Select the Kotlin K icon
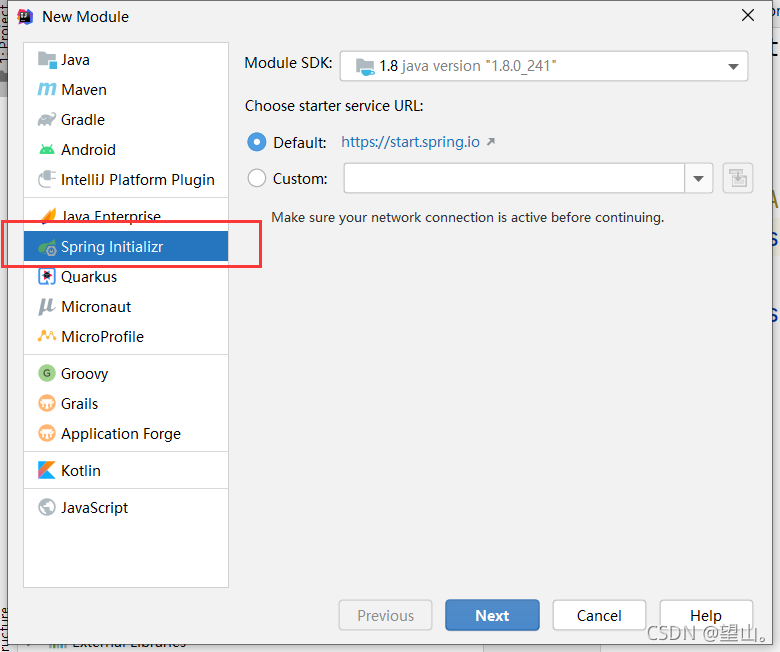Viewport: 780px width, 652px height. (x=47, y=470)
